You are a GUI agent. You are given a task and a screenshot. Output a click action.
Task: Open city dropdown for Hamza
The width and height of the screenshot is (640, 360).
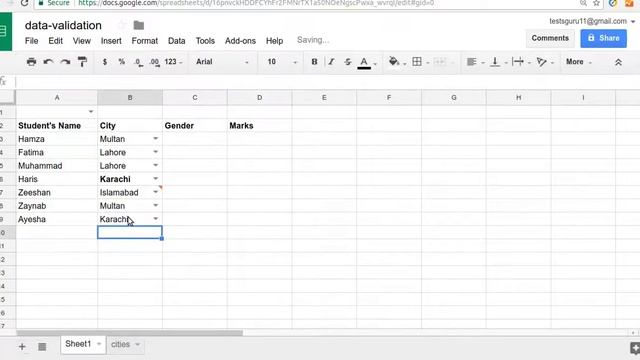(x=156, y=139)
